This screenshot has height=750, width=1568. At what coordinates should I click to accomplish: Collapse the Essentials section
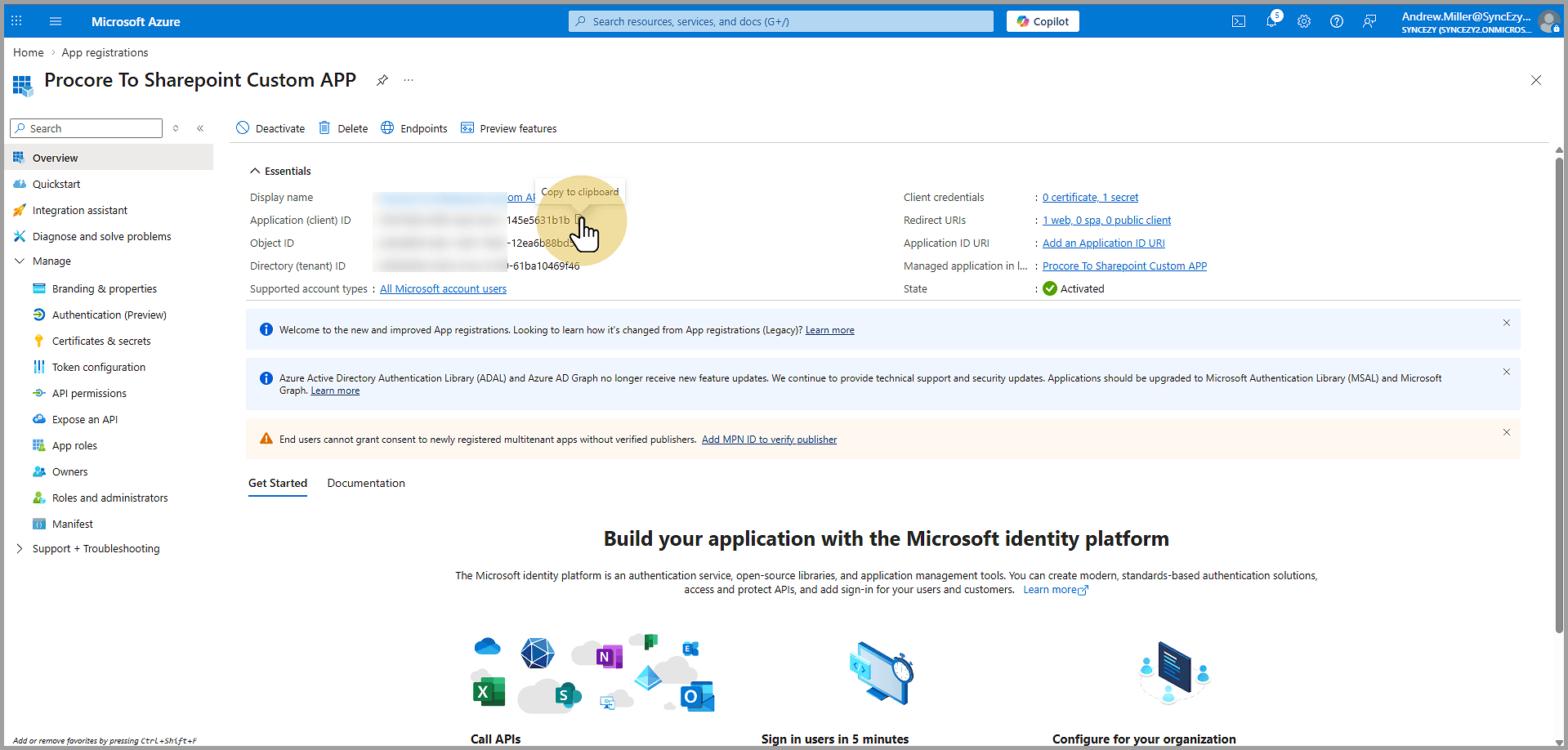pyautogui.click(x=255, y=171)
